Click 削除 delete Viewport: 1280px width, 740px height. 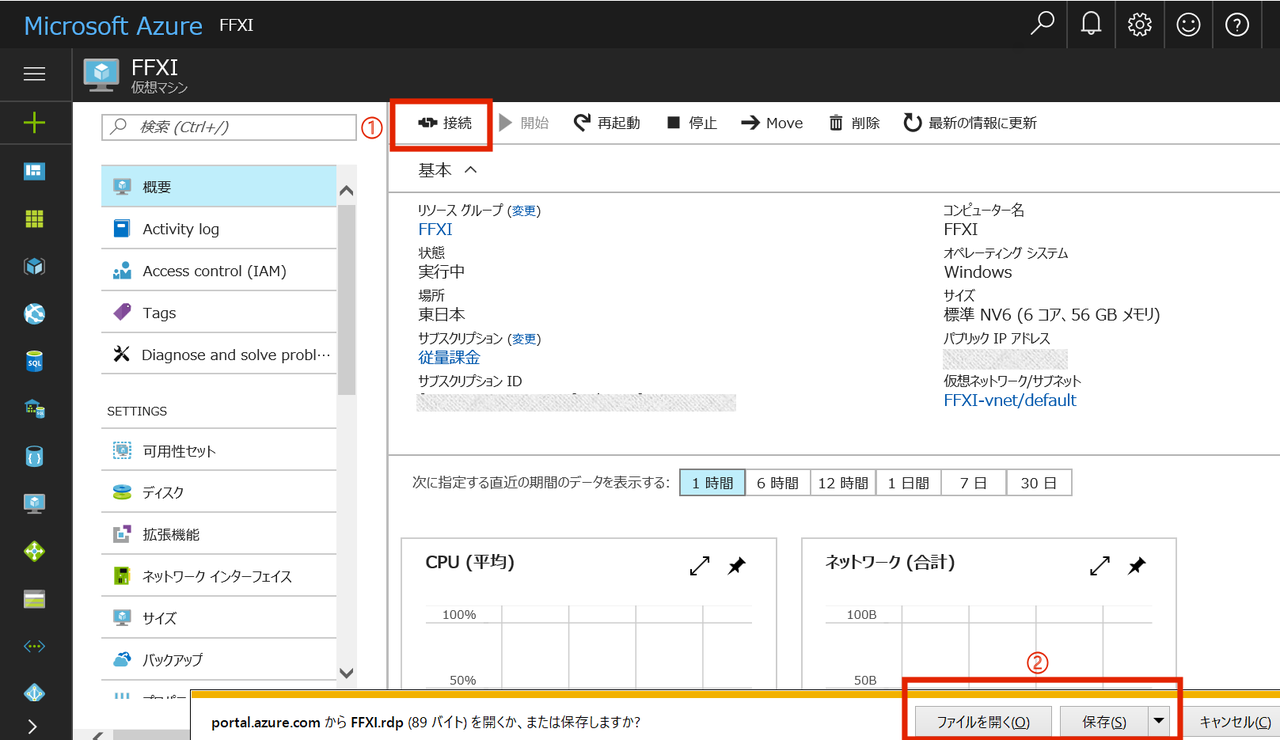pyautogui.click(x=854, y=123)
